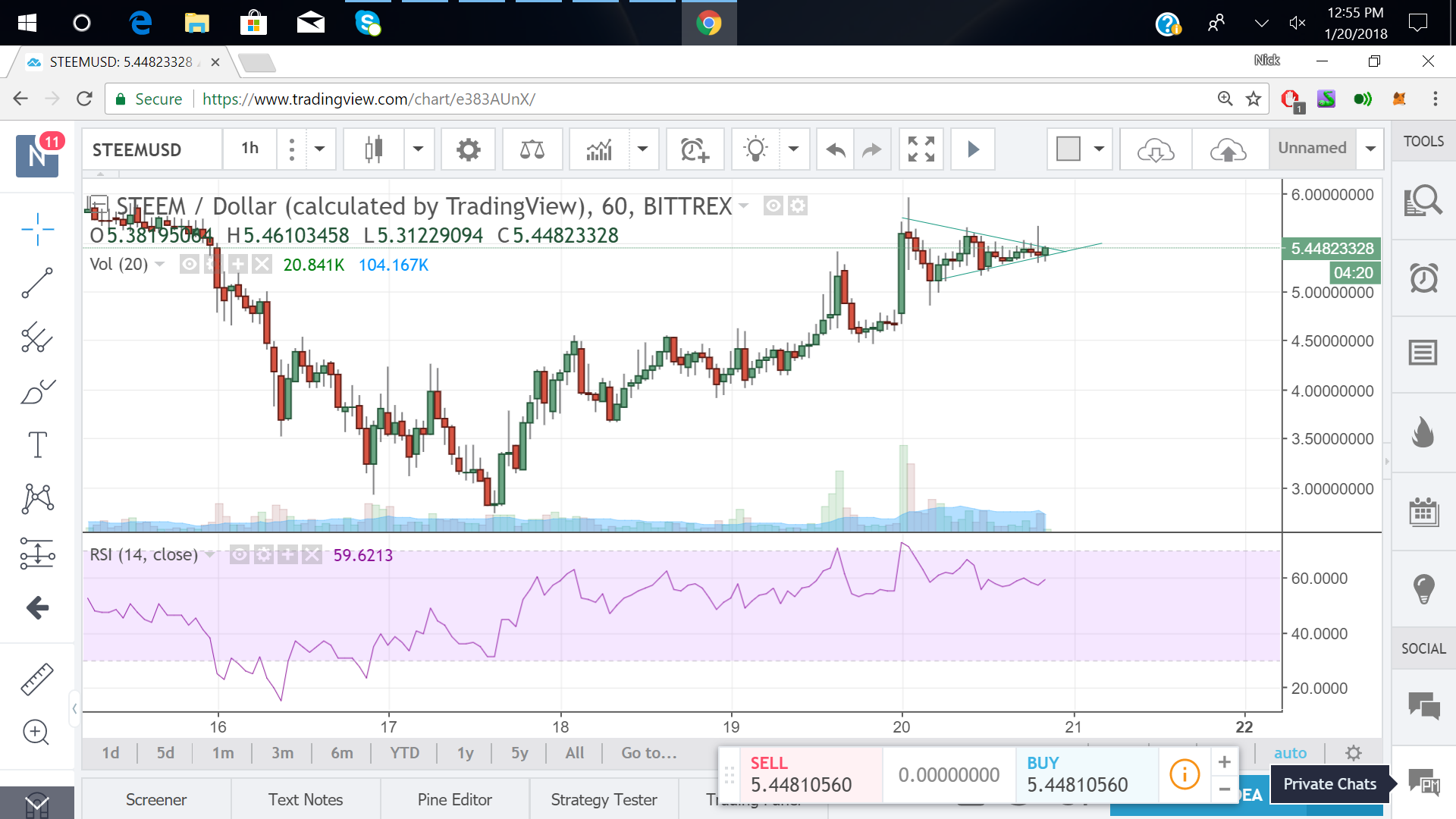Open the indicators button
The image size is (1456, 819).
[599, 149]
